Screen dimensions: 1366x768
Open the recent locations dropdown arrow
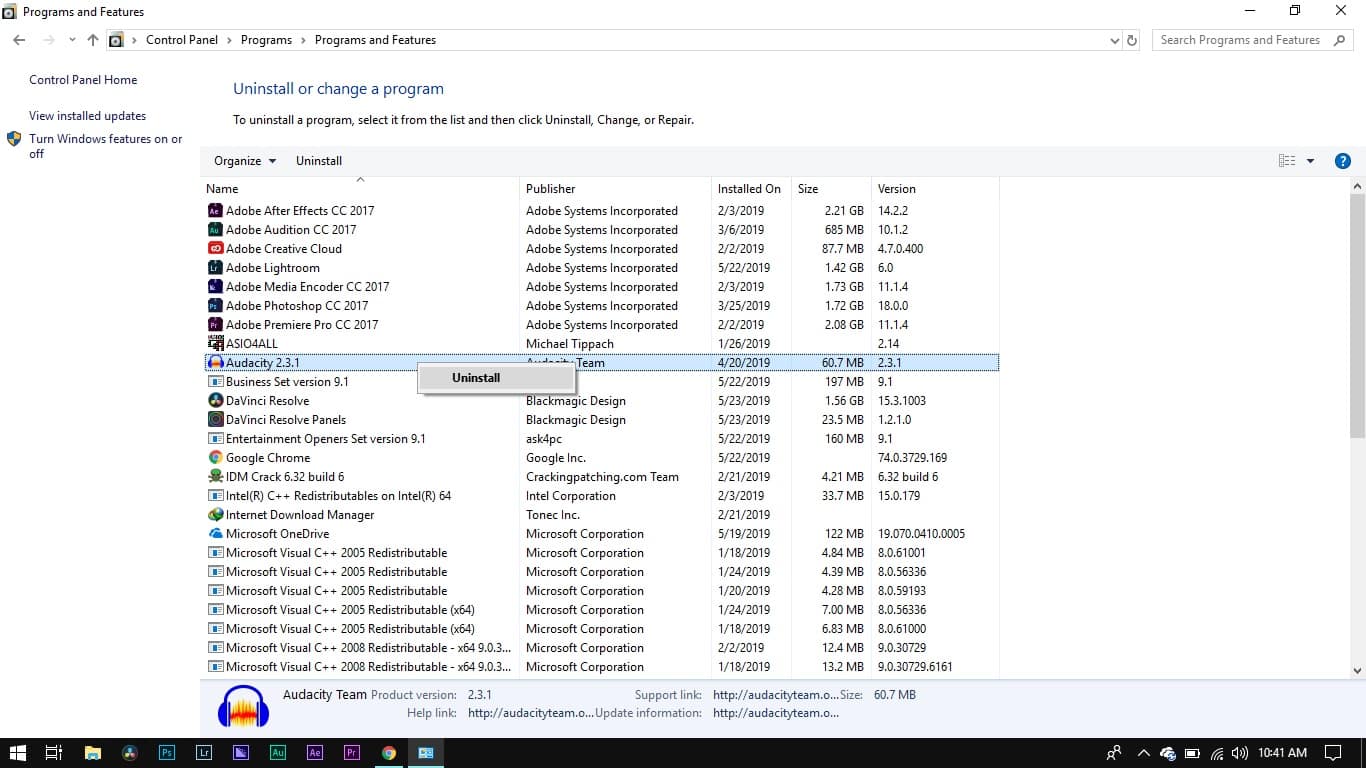(x=72, y=40)
